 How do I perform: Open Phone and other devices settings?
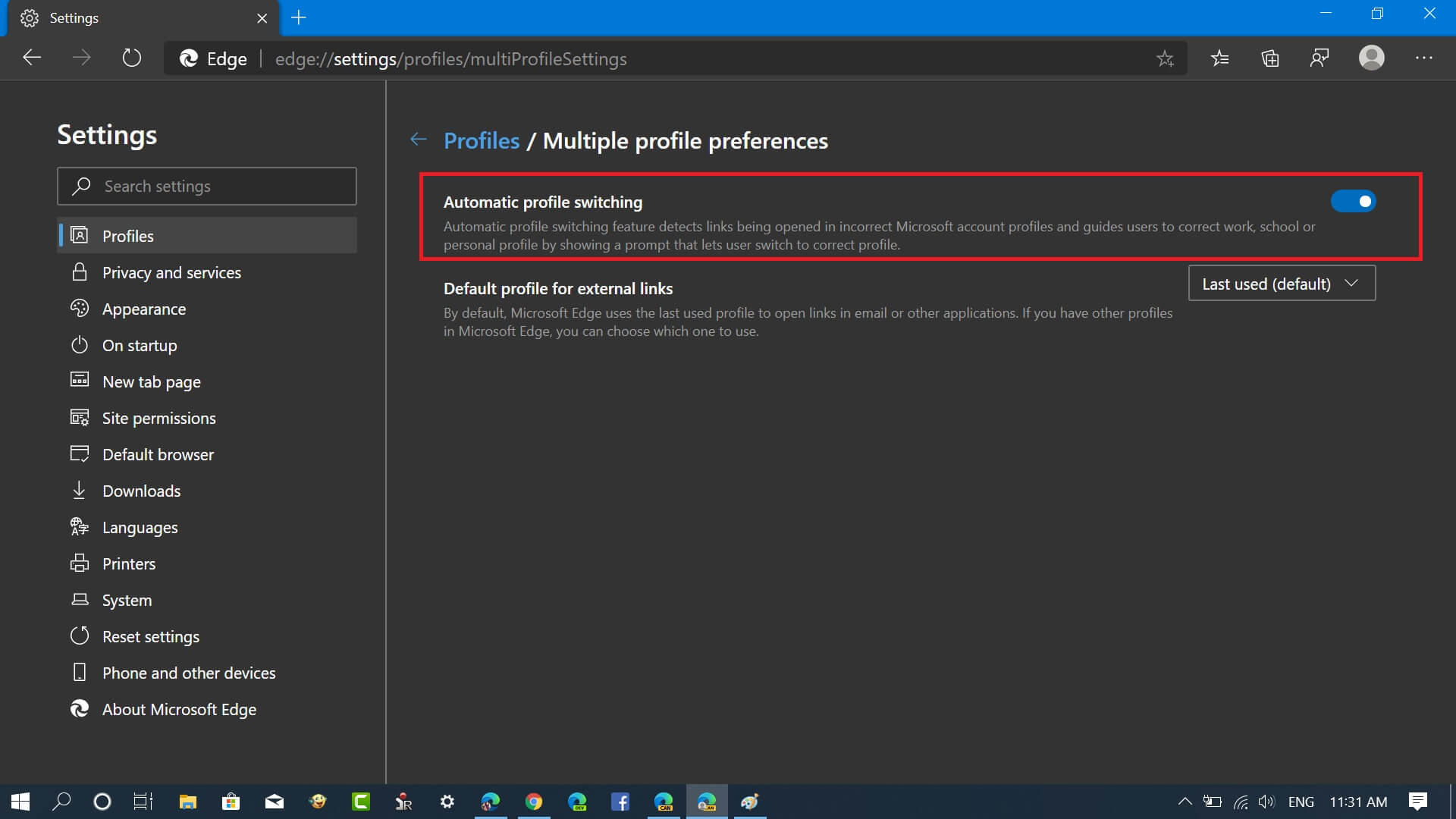click(189, 672)
